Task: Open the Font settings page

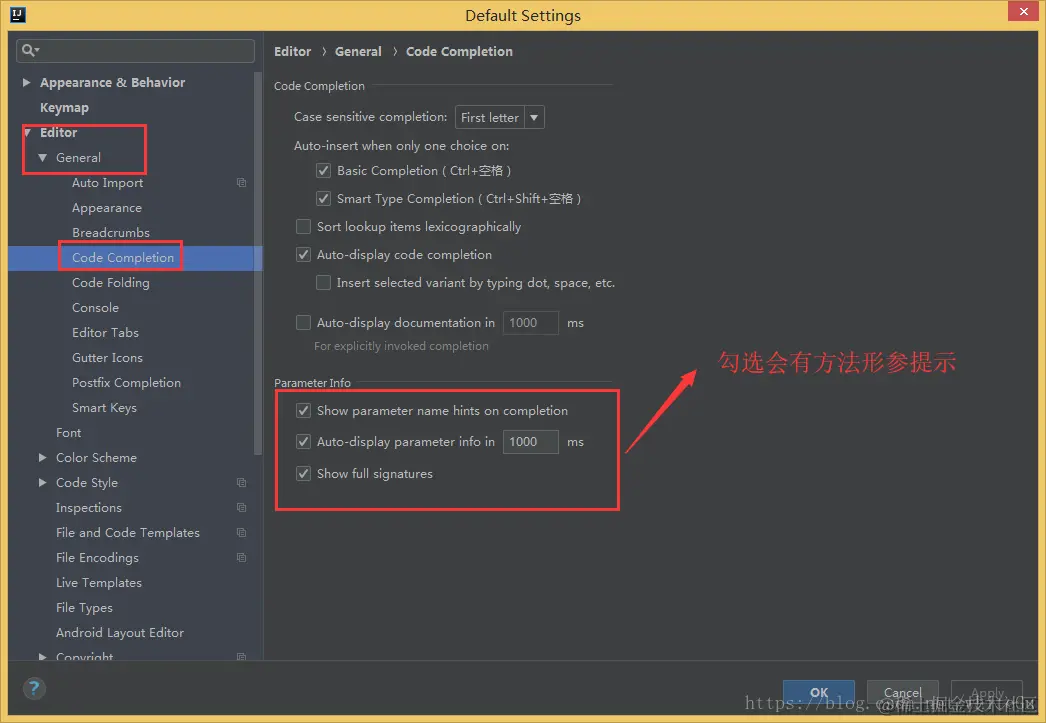Action: 69,432
